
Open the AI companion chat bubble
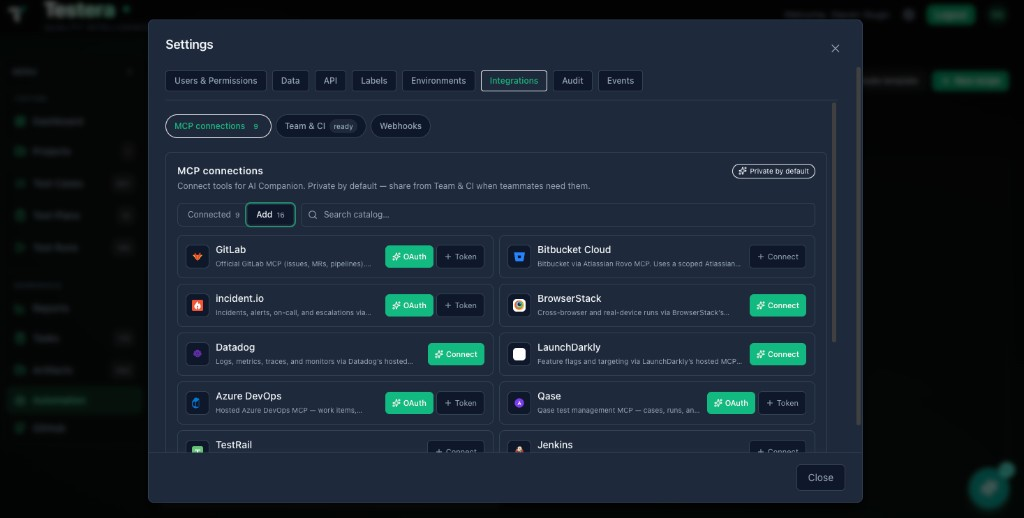coord(989,488)
